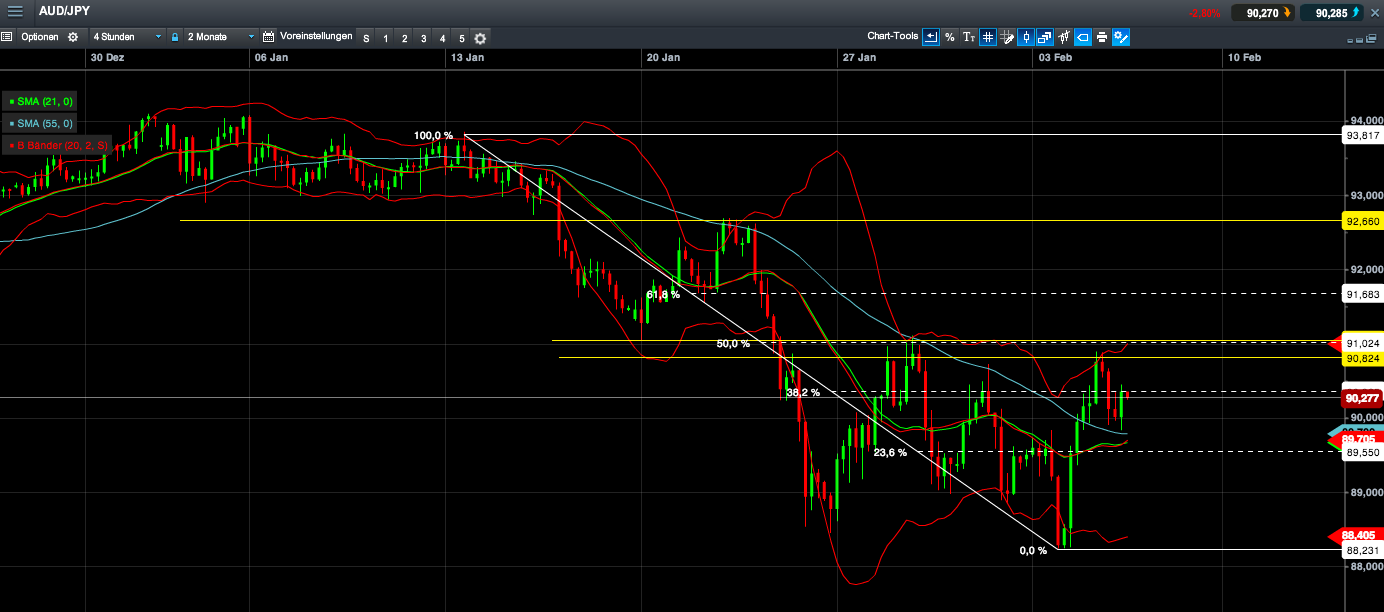Click the 0,0 % Fibonacci label
The image size is (1384, 612).
(1032, 550)
